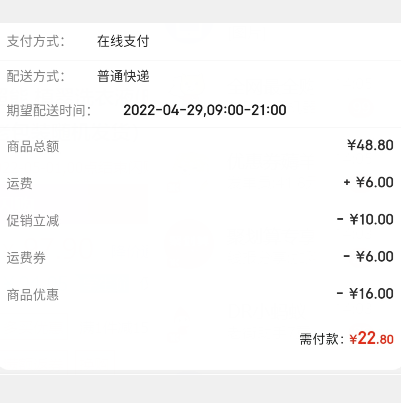Tap the 普通快递 delivery option
The height and width of the screenshot is (403, 401).
pos(123,76)
